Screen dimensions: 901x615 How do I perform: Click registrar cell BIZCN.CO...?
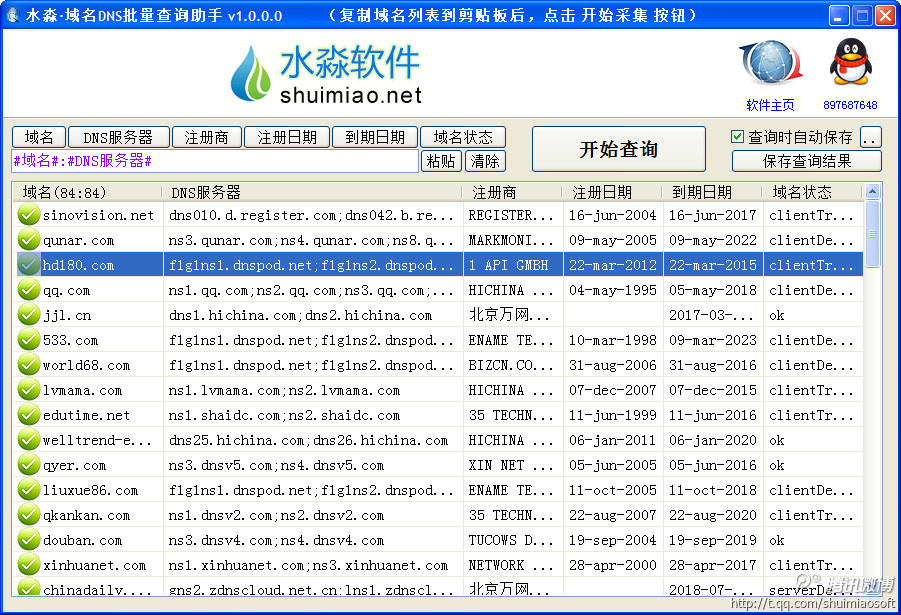(x=511, y=365)
